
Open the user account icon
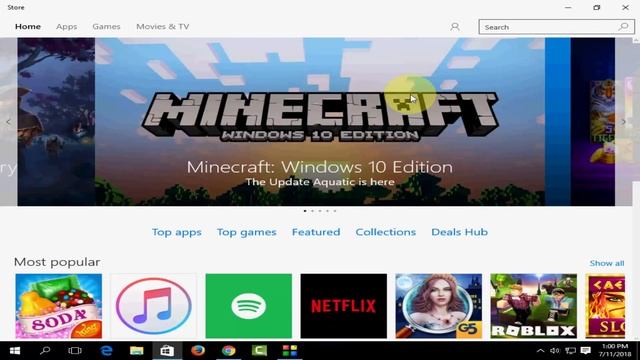[455, 27]
